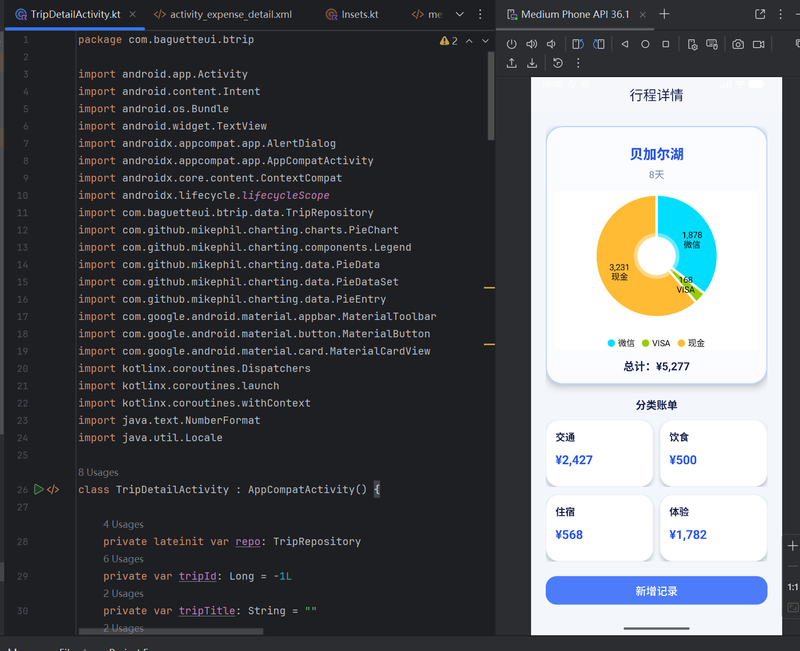
Task: Open emulator toolbar more options menu
Action: pyautogui.click(x=578, y=63)
